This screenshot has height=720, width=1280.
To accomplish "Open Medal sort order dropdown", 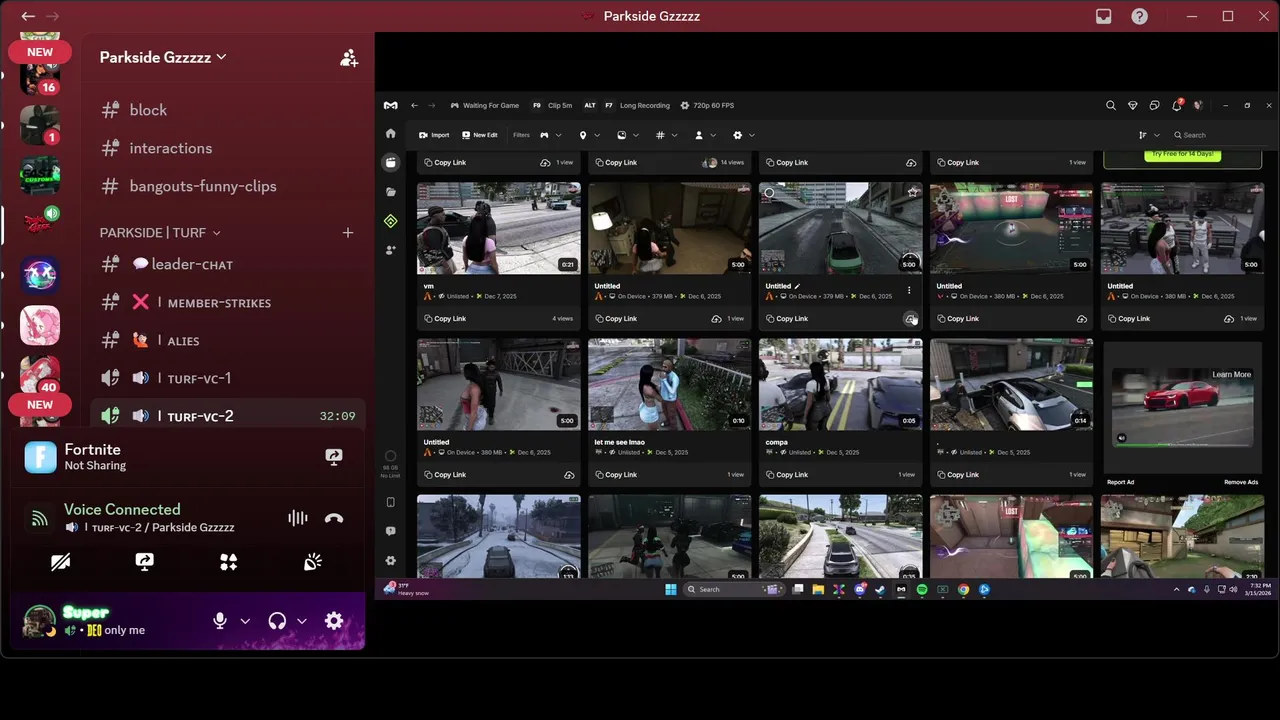I will [1149, 135].
